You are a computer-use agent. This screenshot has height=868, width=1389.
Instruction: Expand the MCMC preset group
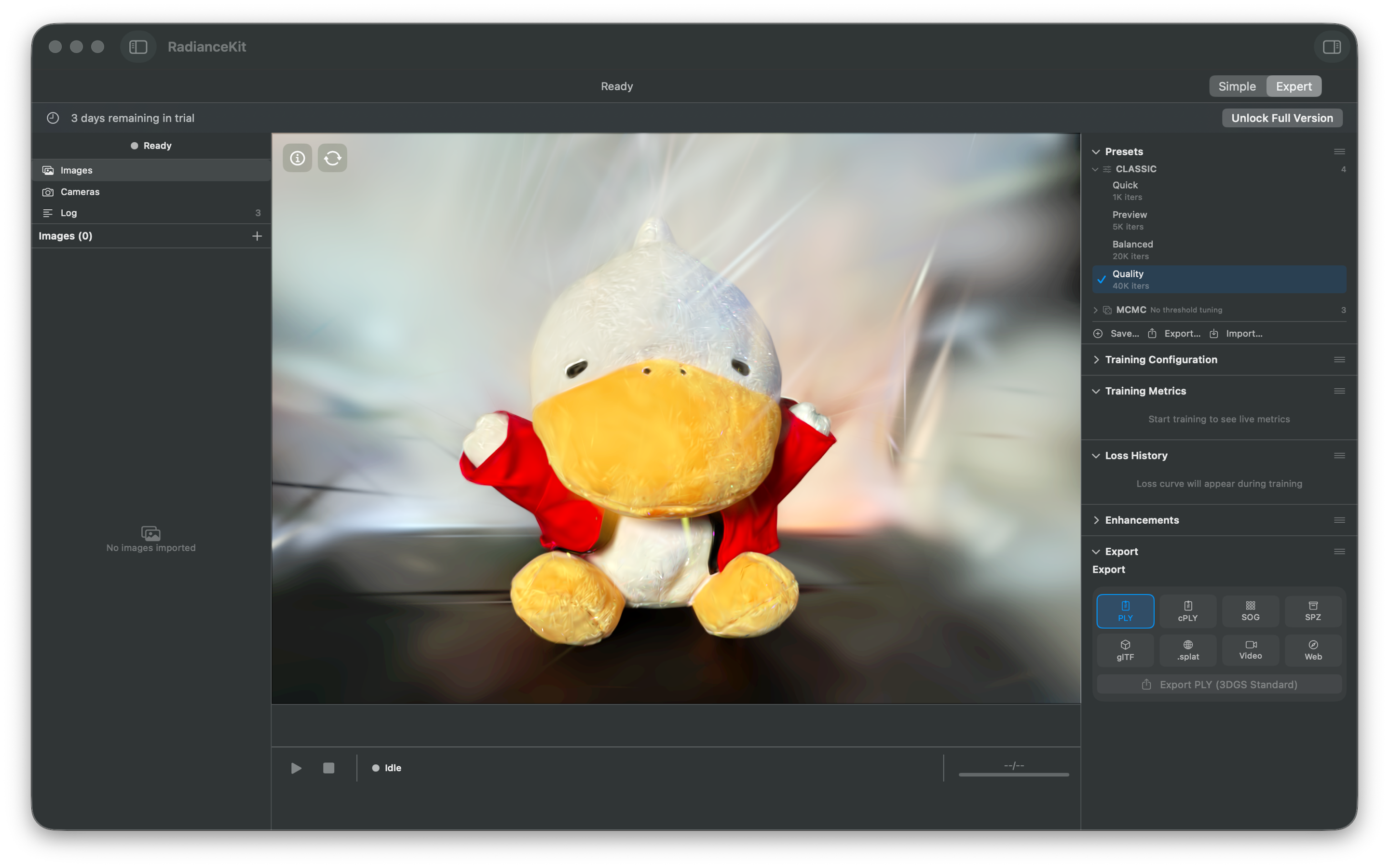[x=1096, y=310]
